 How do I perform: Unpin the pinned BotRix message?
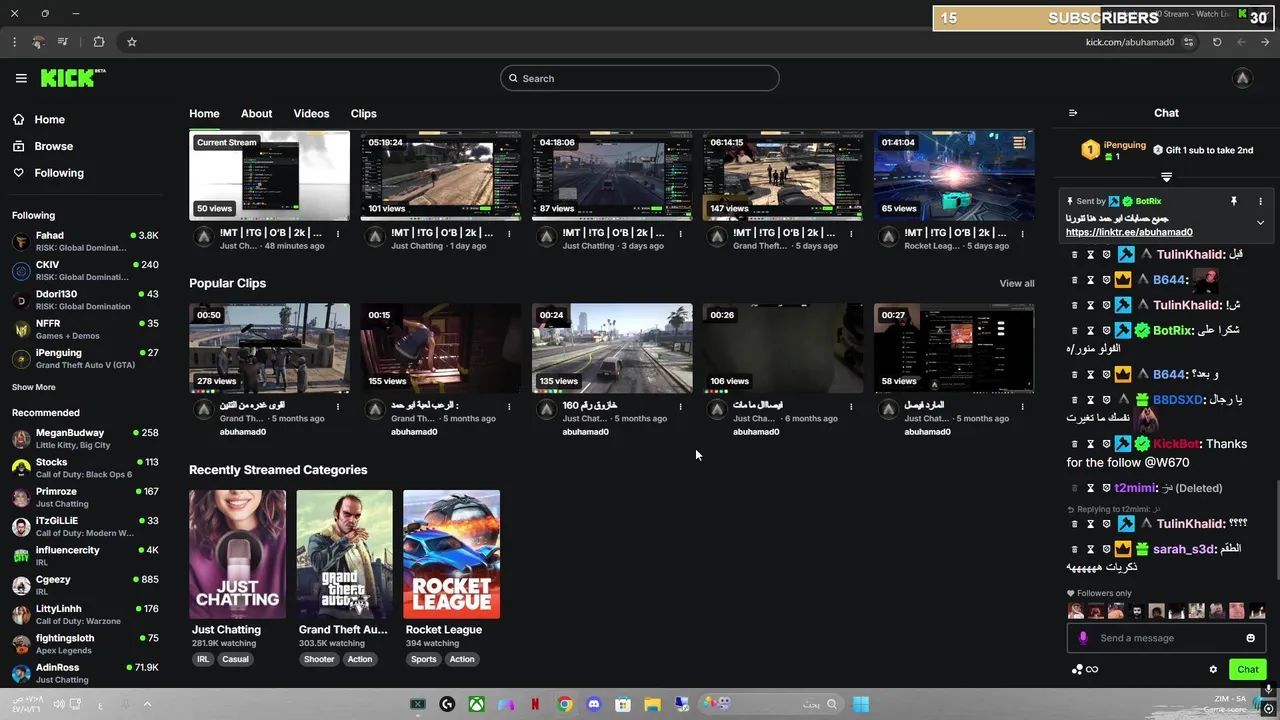(1234, 201)
